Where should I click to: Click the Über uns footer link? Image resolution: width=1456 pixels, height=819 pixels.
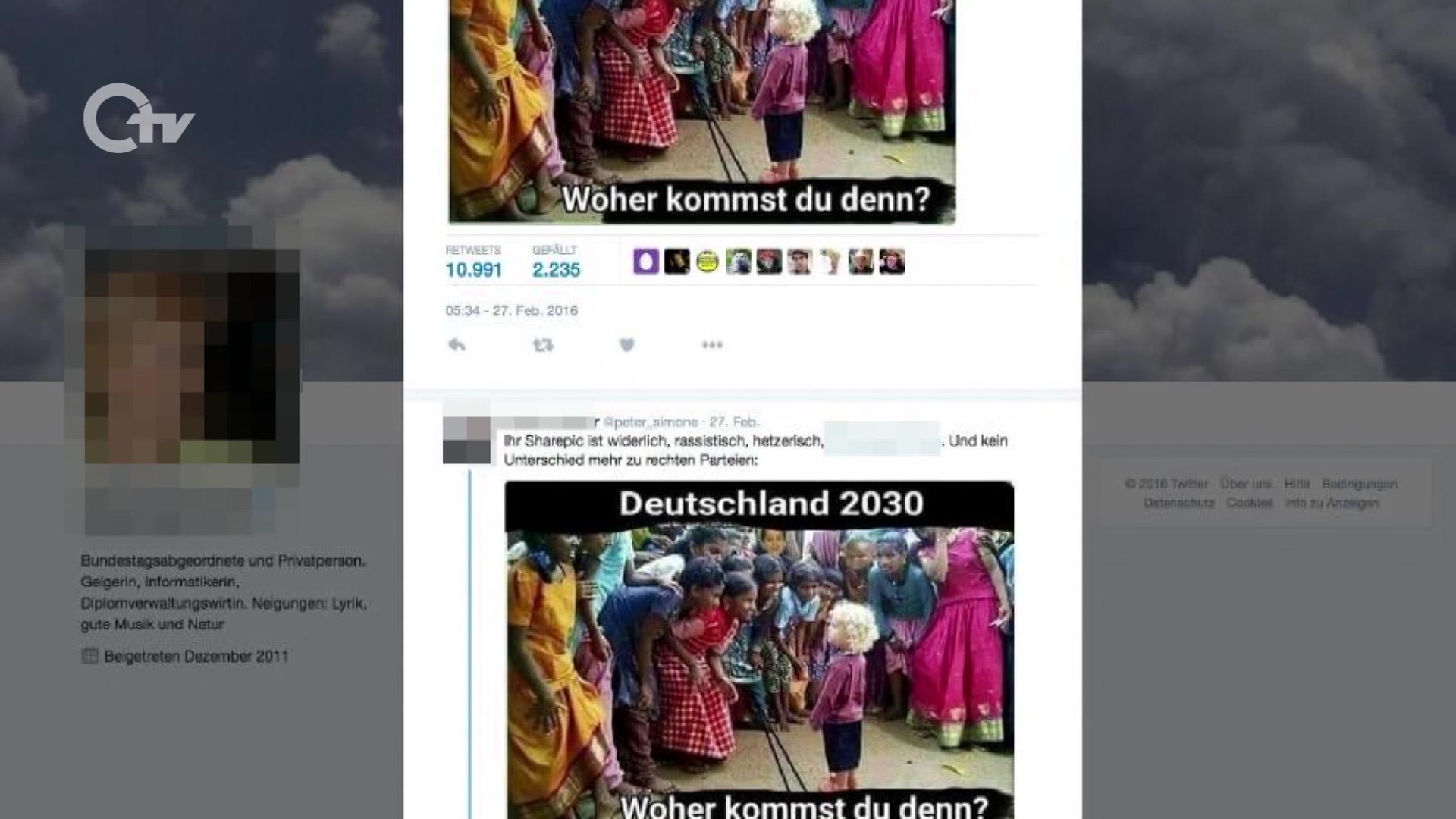click(1246, 484)
